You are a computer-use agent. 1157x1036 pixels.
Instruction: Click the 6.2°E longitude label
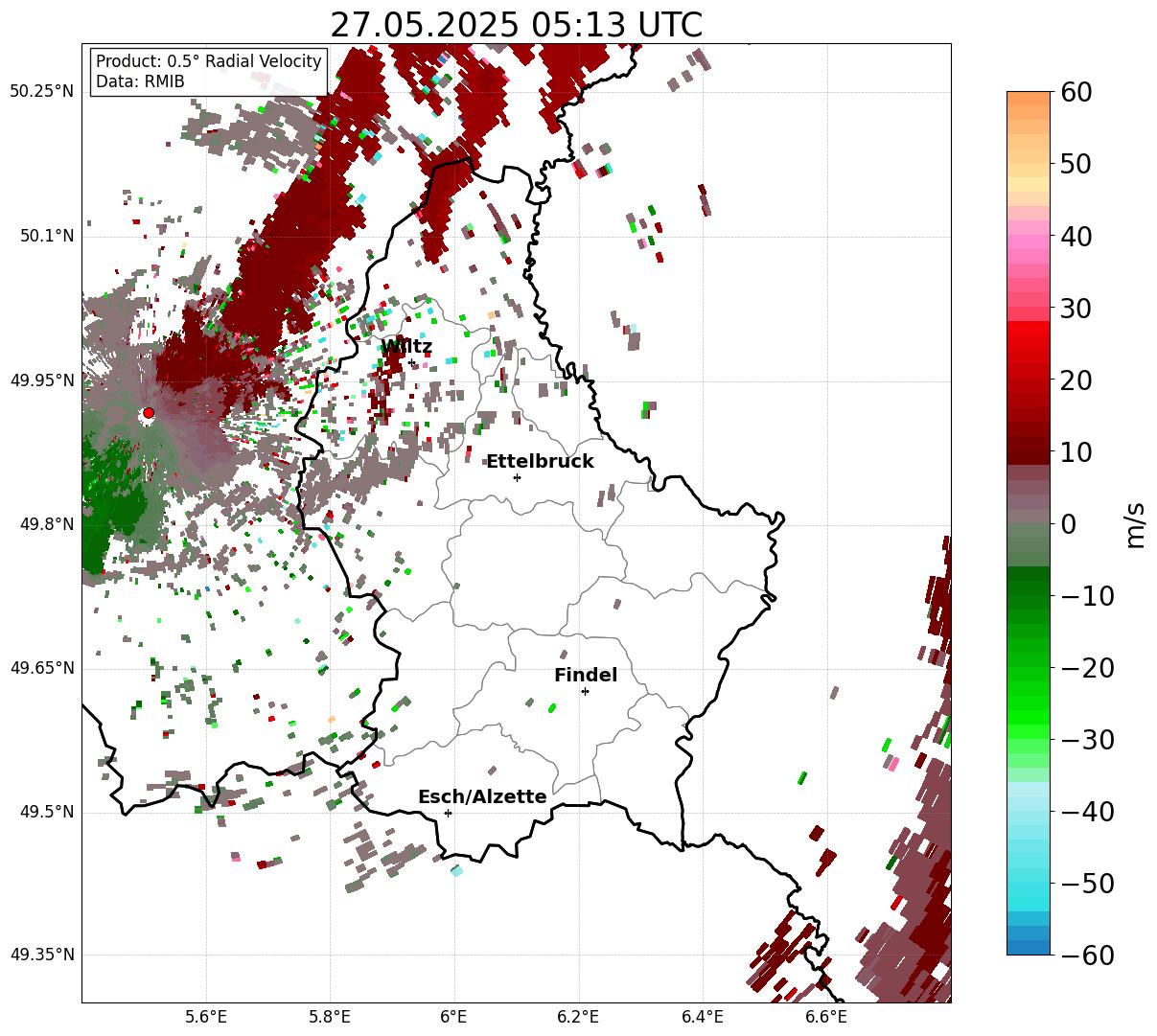[x=579, y=1017]
